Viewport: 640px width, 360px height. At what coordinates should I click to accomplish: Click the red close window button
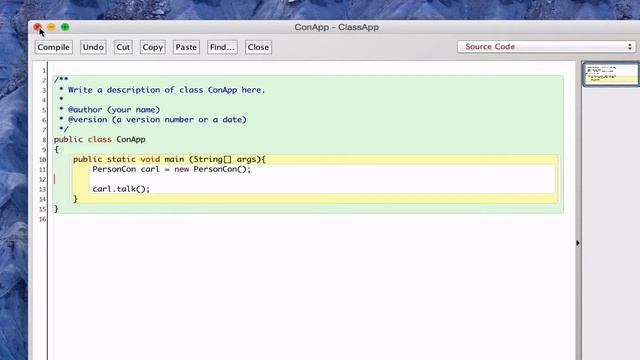click(37, 27)
